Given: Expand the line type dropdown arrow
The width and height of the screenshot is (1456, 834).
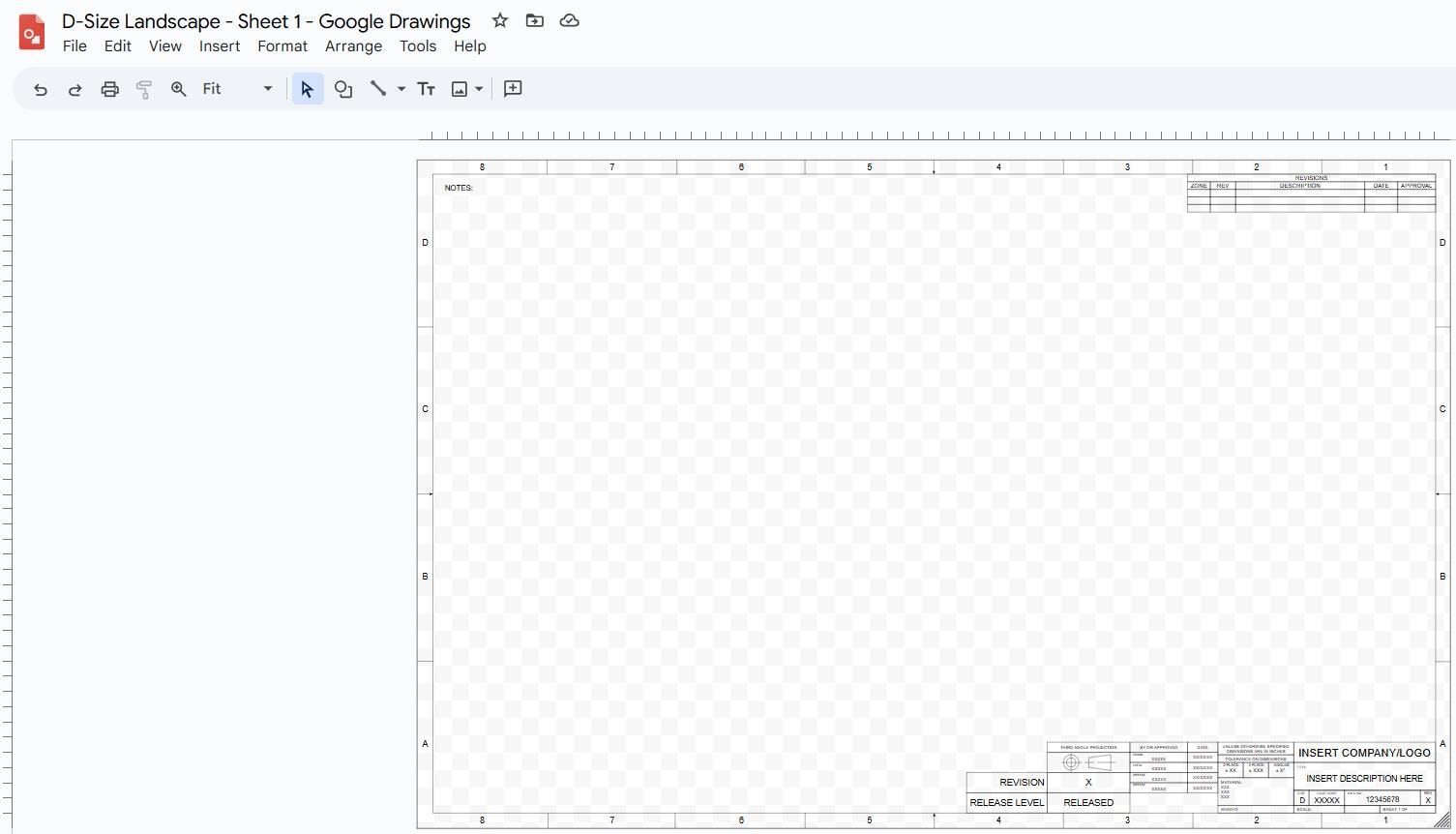Looking at the screenshot, I should tap(401, 89).
